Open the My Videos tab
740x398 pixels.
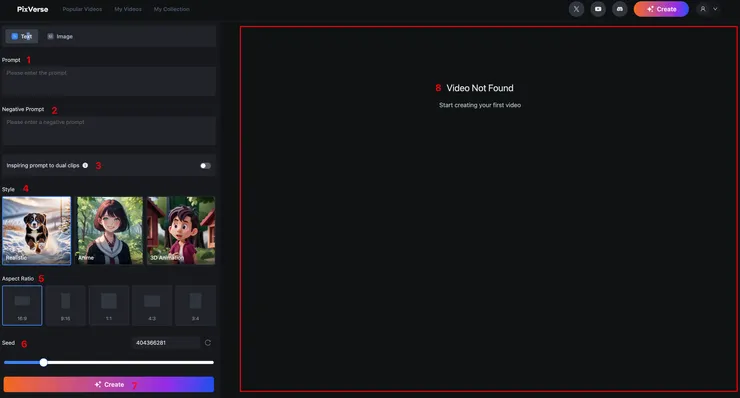coord(128,9)
